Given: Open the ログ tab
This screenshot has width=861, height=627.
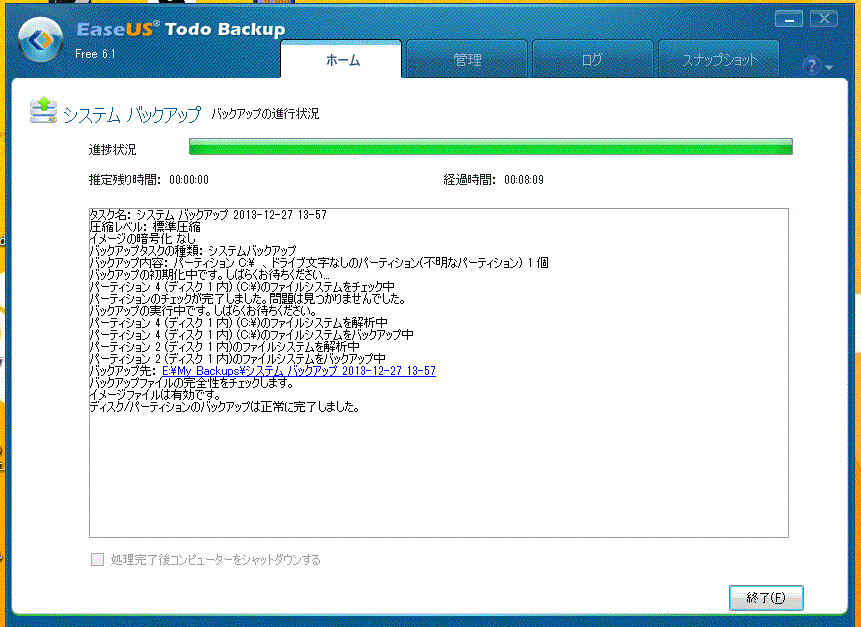Looking at the screenshot, I should (592, 59).
